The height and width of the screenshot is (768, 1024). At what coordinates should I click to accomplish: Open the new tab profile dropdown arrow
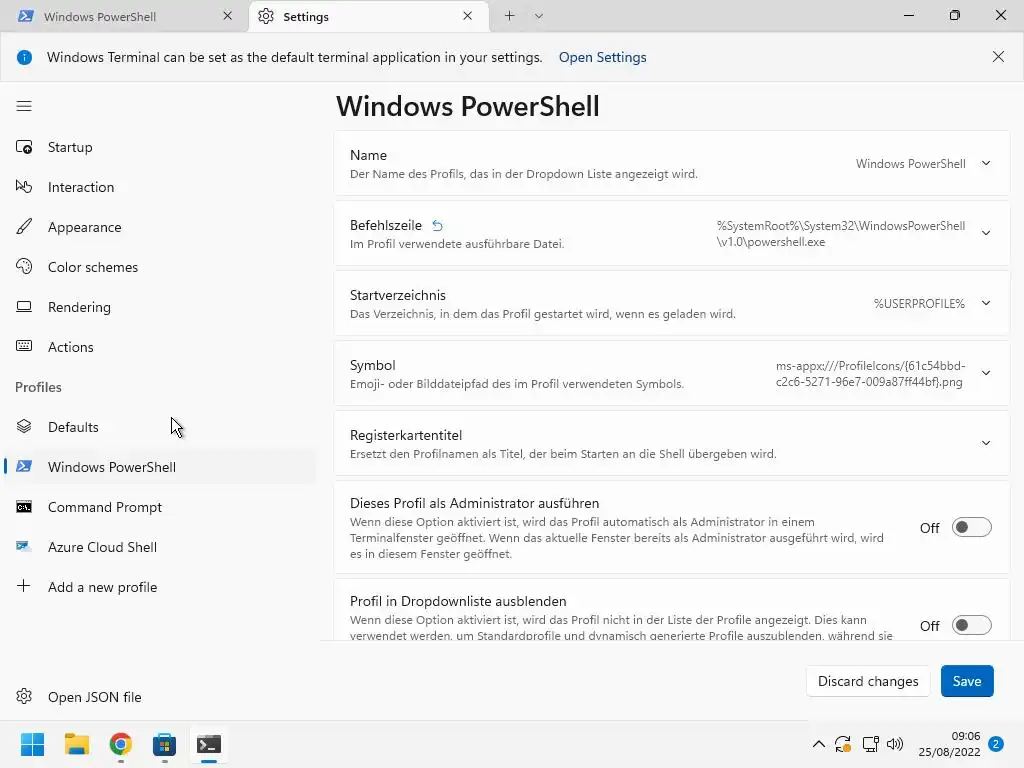pos(539,16)
